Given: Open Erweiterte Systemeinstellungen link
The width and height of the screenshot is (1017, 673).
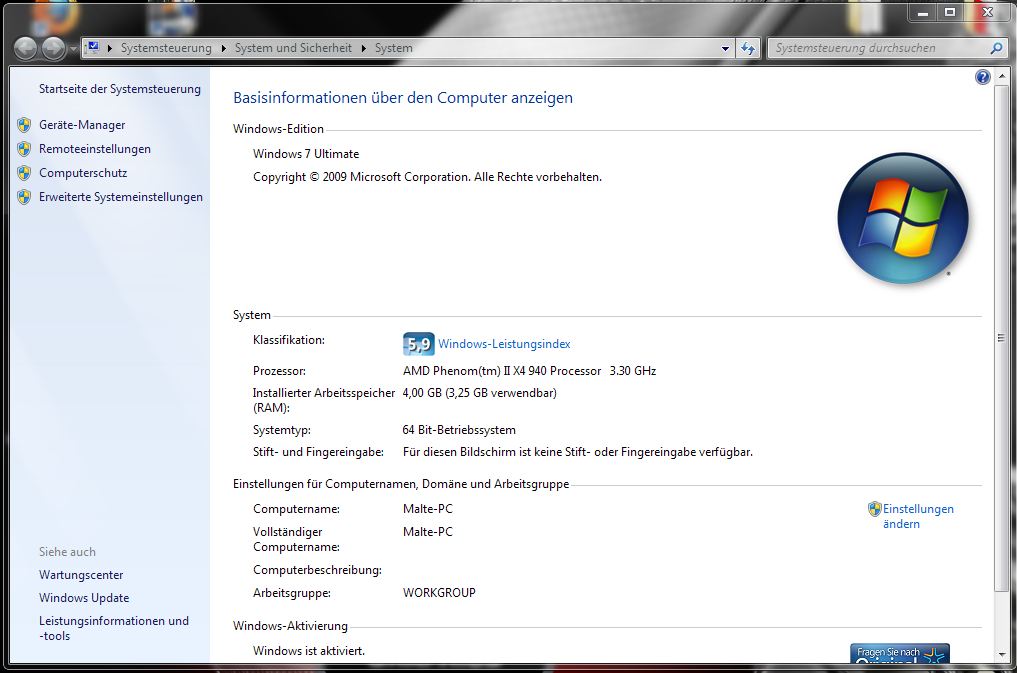Looking at the screenshot, I should tap(121, 196).
